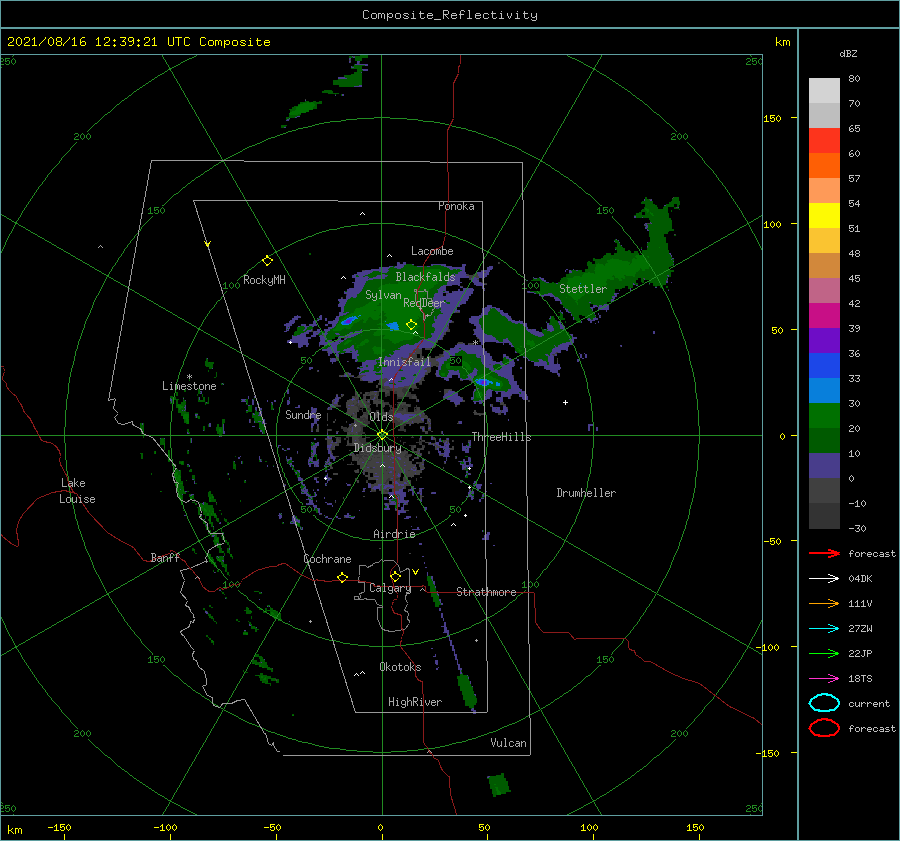Click the 27ZW legend text
The image size is (900, 841).
(x=860, y=629)
